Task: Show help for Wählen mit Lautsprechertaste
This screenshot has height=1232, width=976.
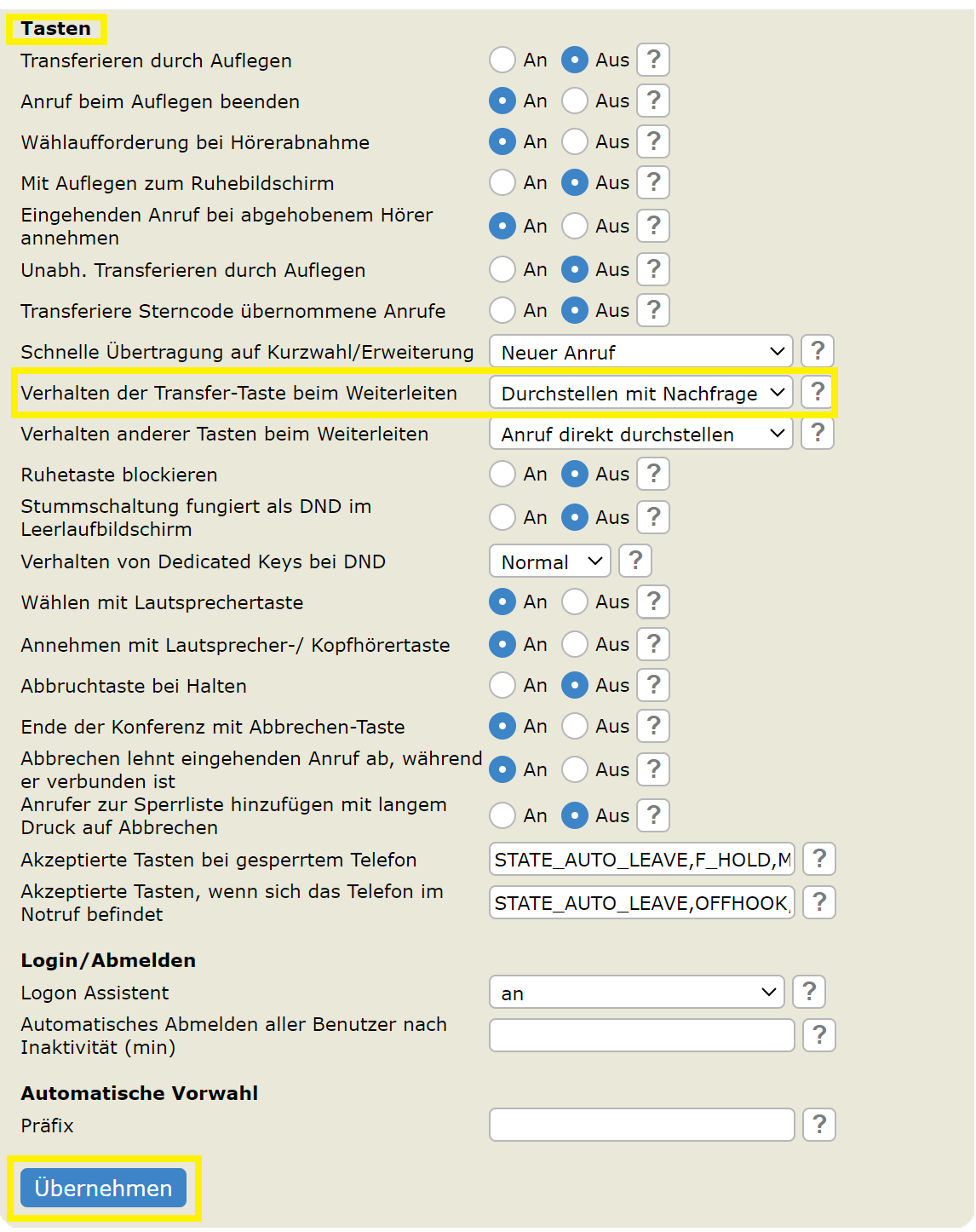Action: click(653, 602)
